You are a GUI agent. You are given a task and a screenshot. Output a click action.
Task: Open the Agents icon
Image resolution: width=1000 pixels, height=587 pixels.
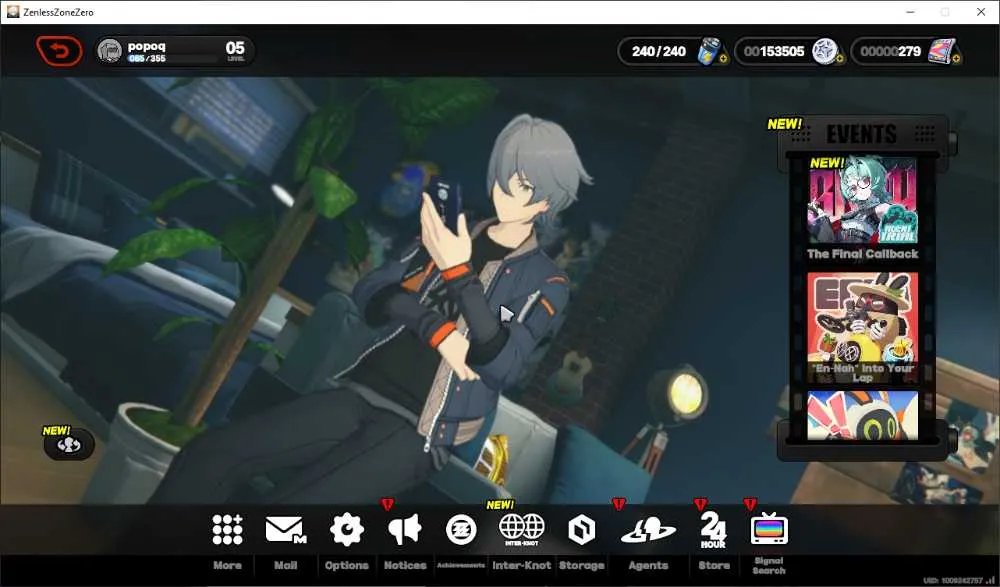click(648, 530)
